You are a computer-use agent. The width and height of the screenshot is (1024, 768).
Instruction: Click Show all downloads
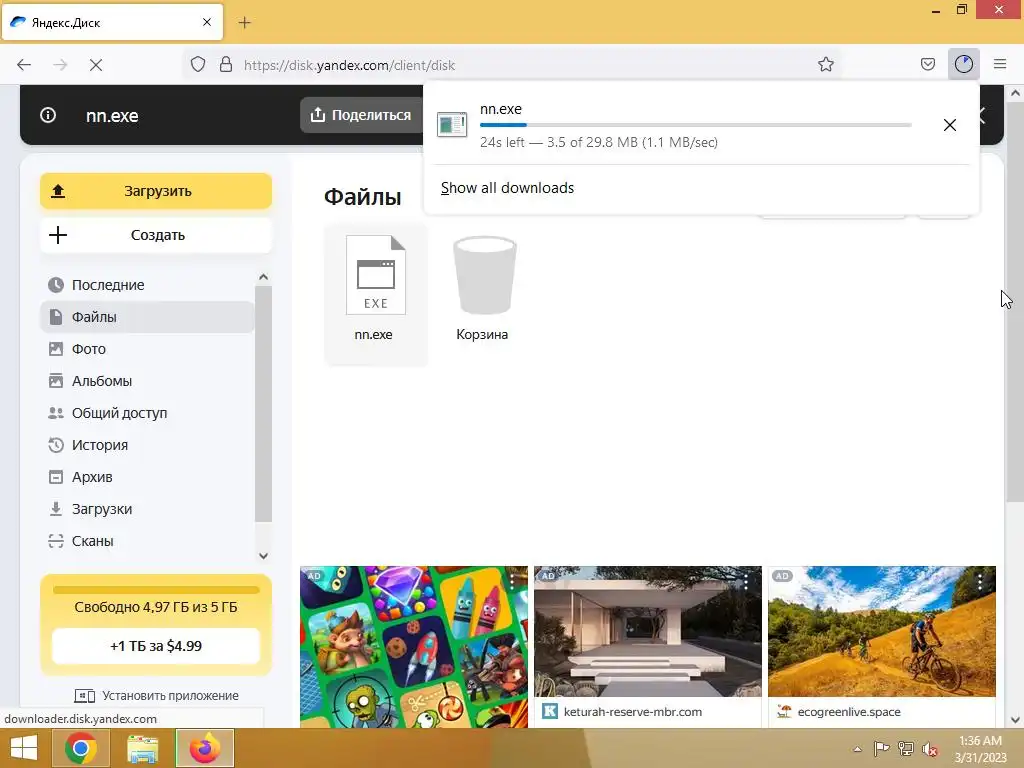(x=507, y=188)
